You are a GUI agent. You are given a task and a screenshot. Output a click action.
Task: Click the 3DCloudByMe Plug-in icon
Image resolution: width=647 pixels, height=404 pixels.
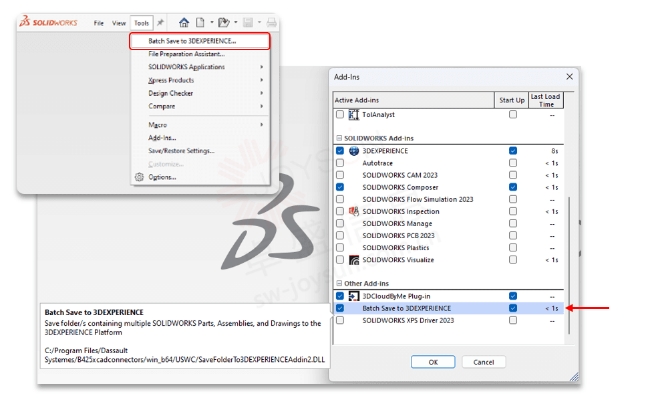click(354, 296)
